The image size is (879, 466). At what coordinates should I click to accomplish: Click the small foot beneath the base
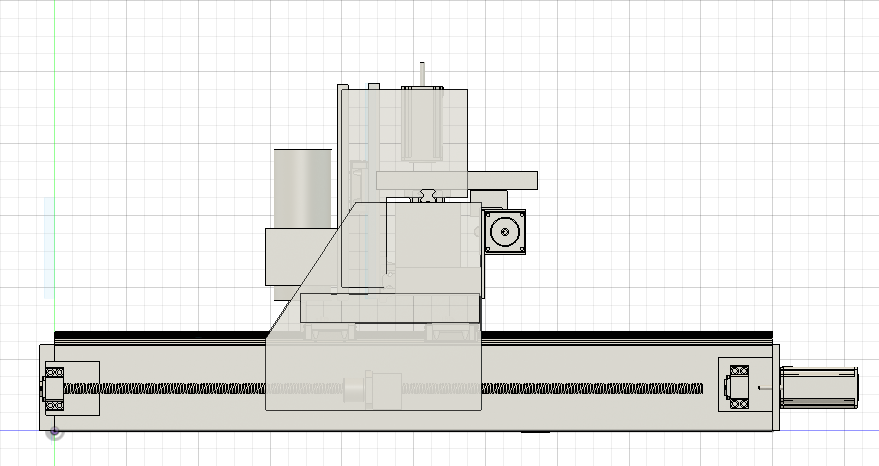pyautogui.click(x=537, y=433)
